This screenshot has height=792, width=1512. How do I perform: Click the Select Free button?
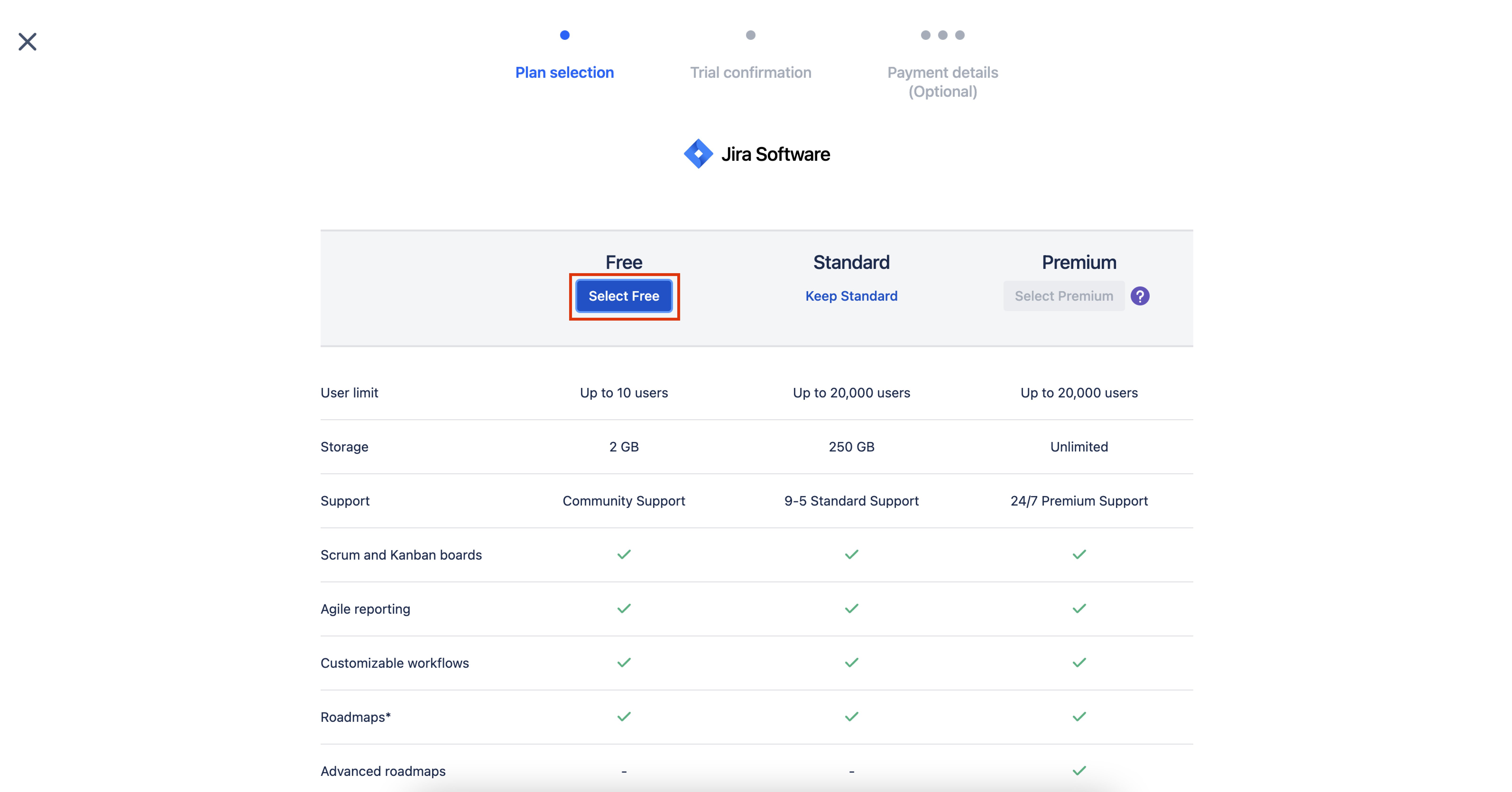click(624, 296)
